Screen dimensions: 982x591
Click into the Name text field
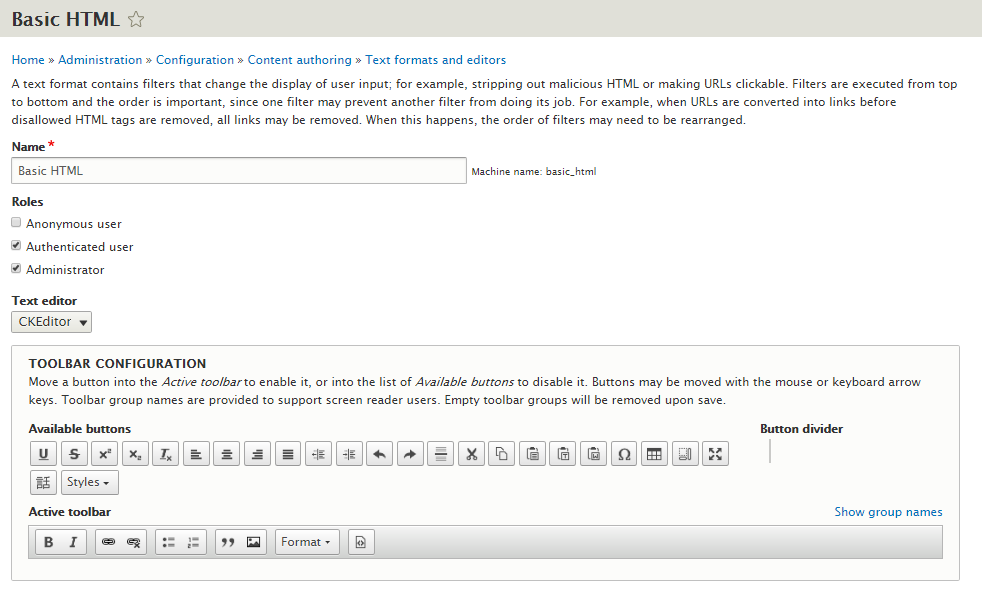tap(239, 170)
